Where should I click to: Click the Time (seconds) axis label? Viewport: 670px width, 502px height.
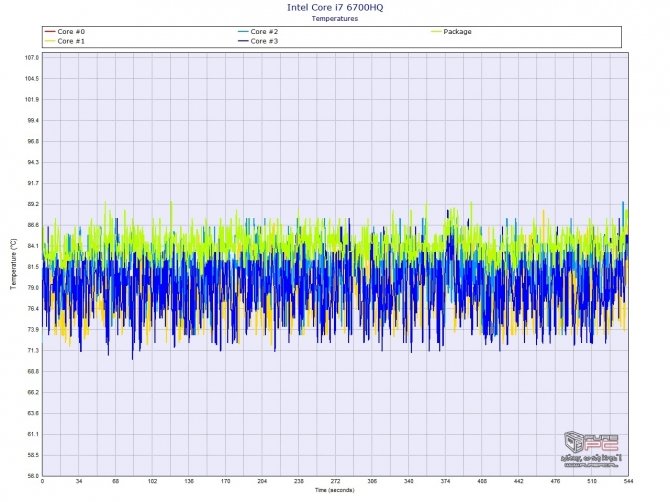[x=335, y=490]
